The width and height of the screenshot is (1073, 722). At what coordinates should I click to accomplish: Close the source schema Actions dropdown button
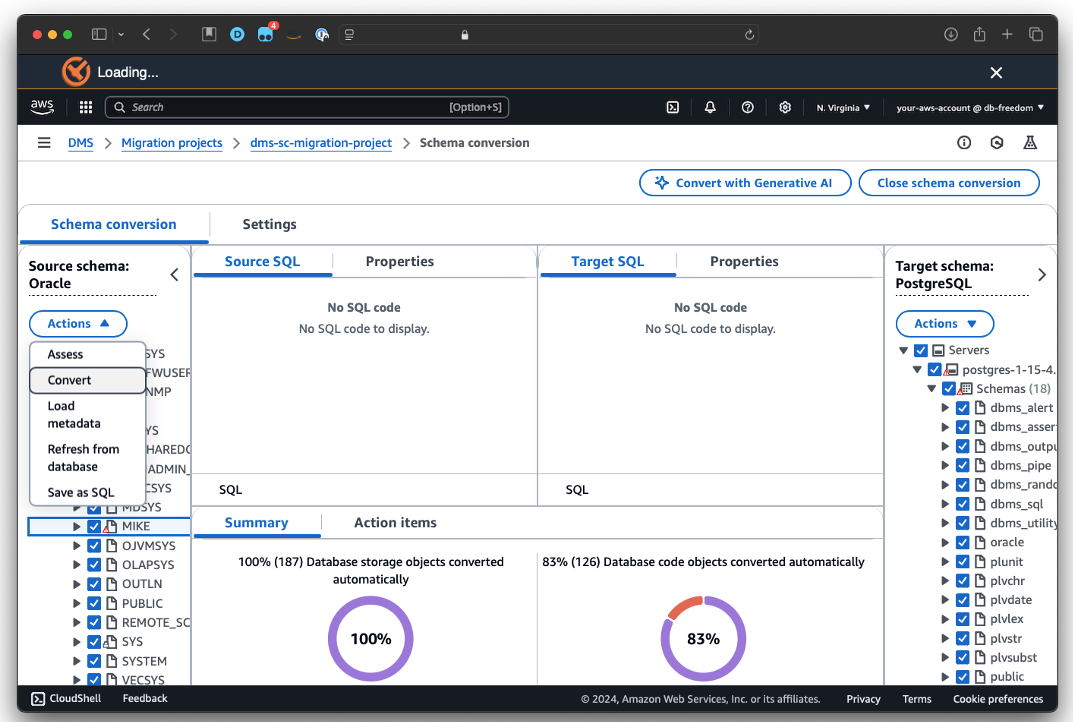[78, 324]
